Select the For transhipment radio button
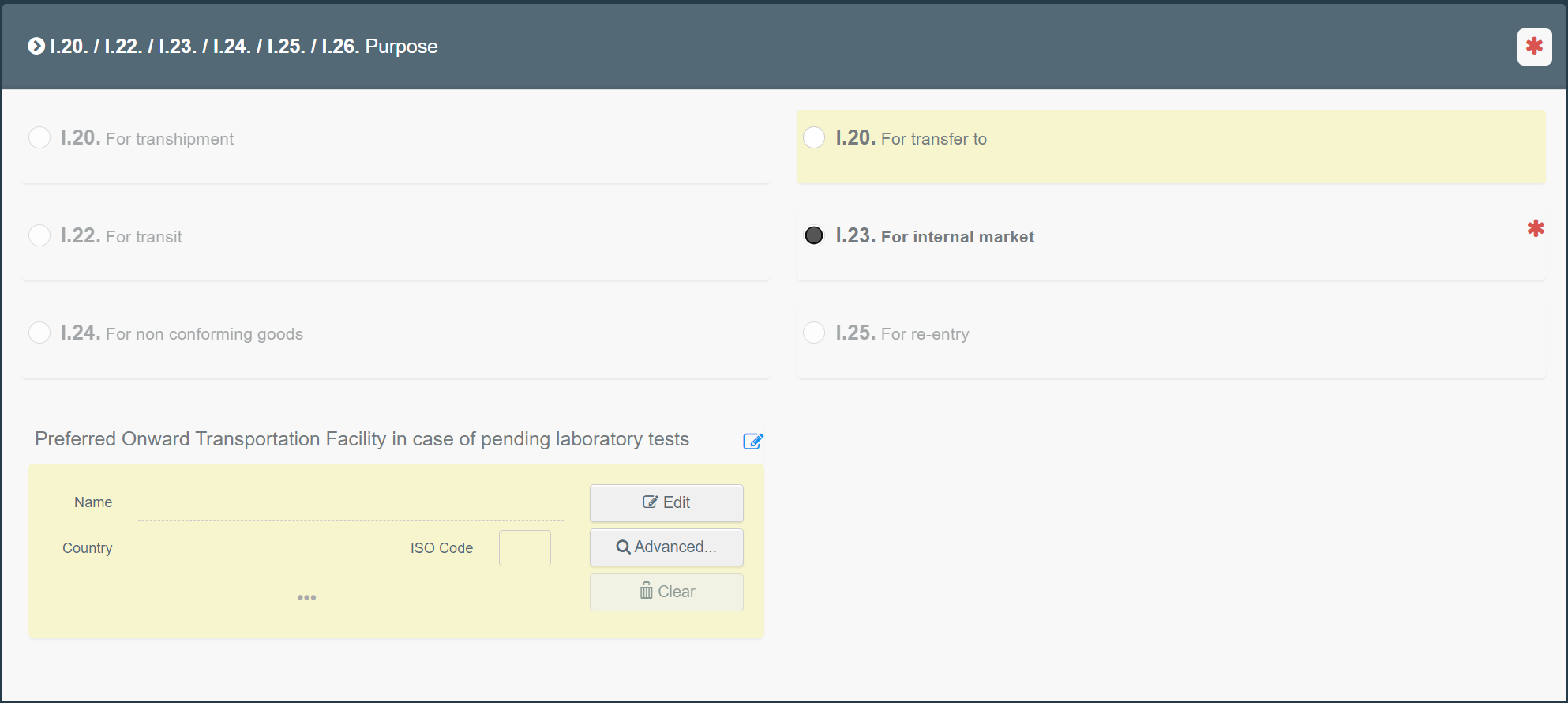The image size is (1568, 703). click(x=39, y=138)
